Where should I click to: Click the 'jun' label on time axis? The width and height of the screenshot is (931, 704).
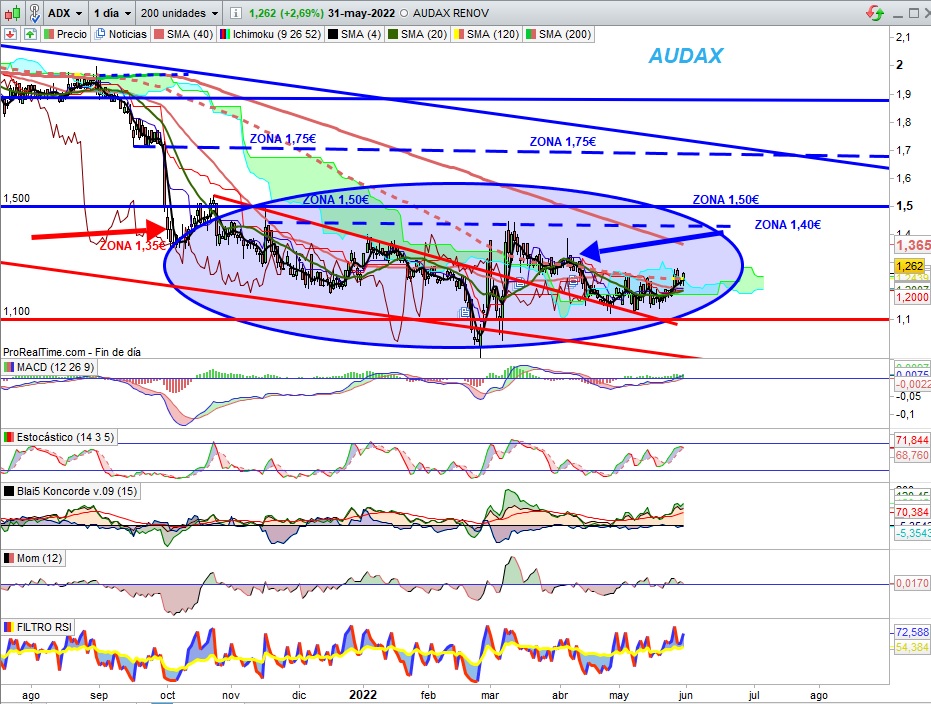pos(685,695)
